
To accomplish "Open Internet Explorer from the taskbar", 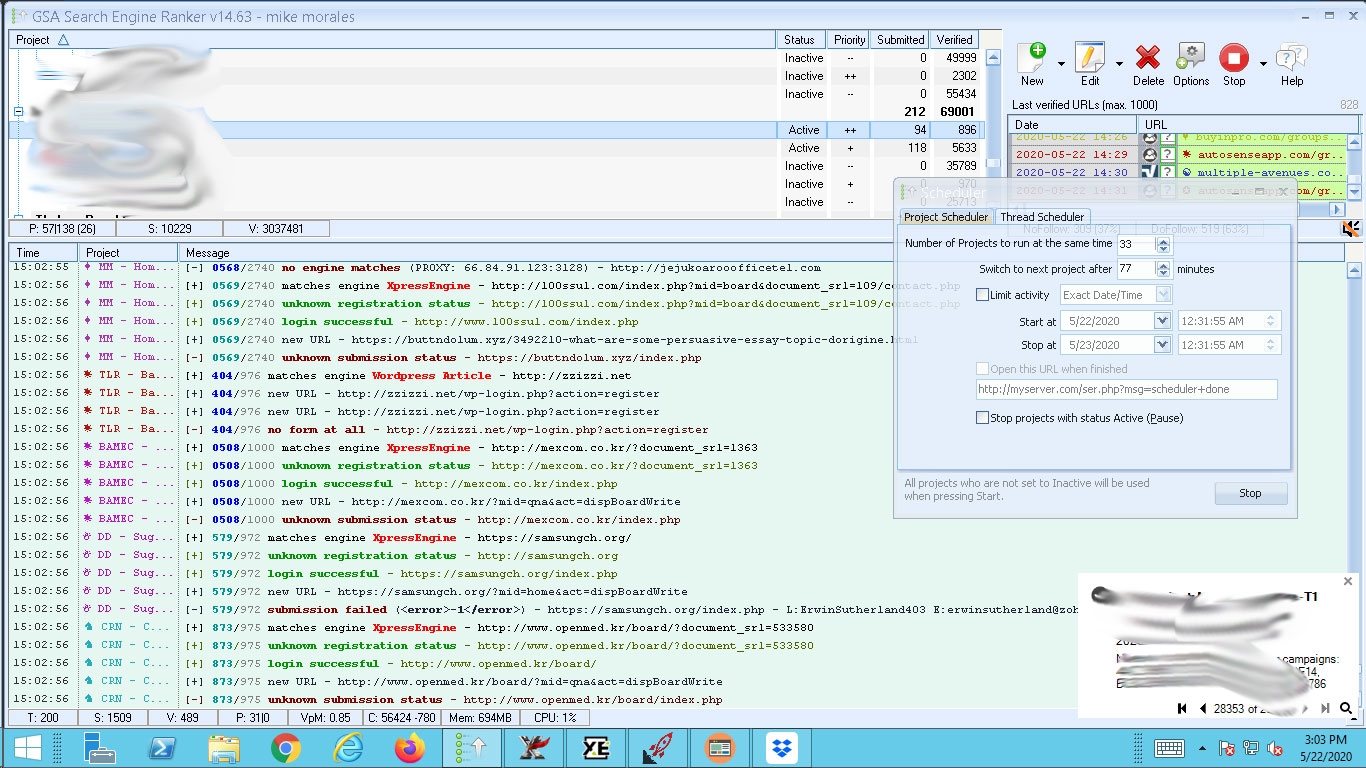I will click(x=347, y=748).
